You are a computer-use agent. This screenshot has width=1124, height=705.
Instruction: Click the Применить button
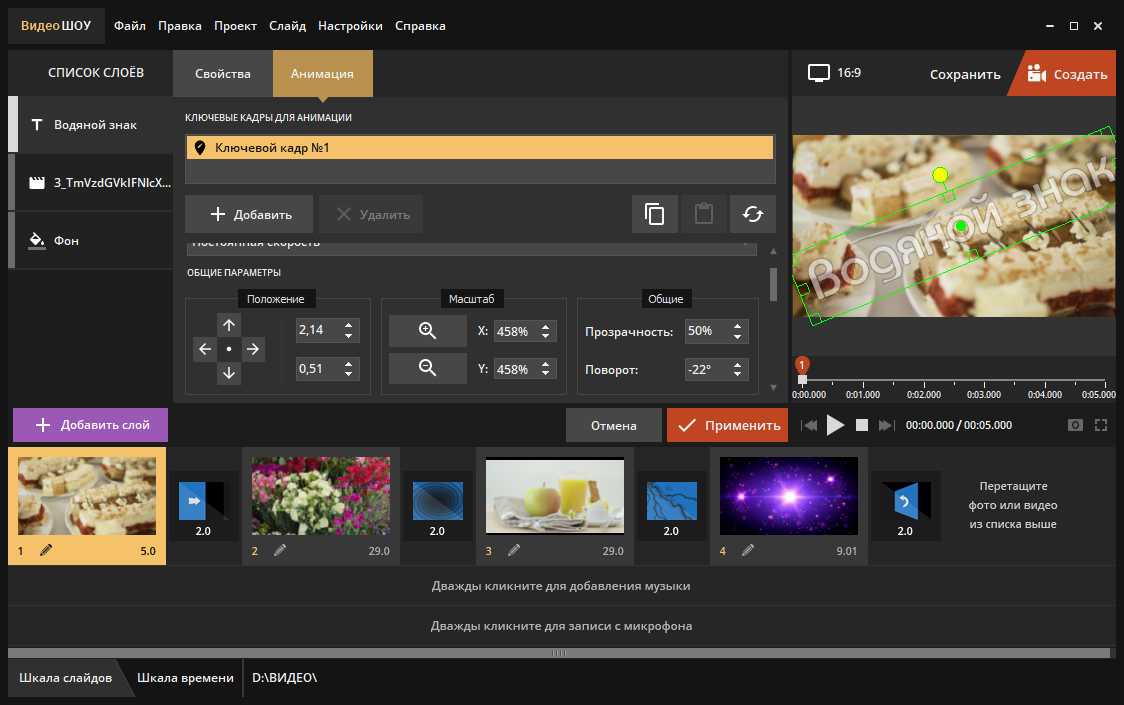[x=727, y=425]
